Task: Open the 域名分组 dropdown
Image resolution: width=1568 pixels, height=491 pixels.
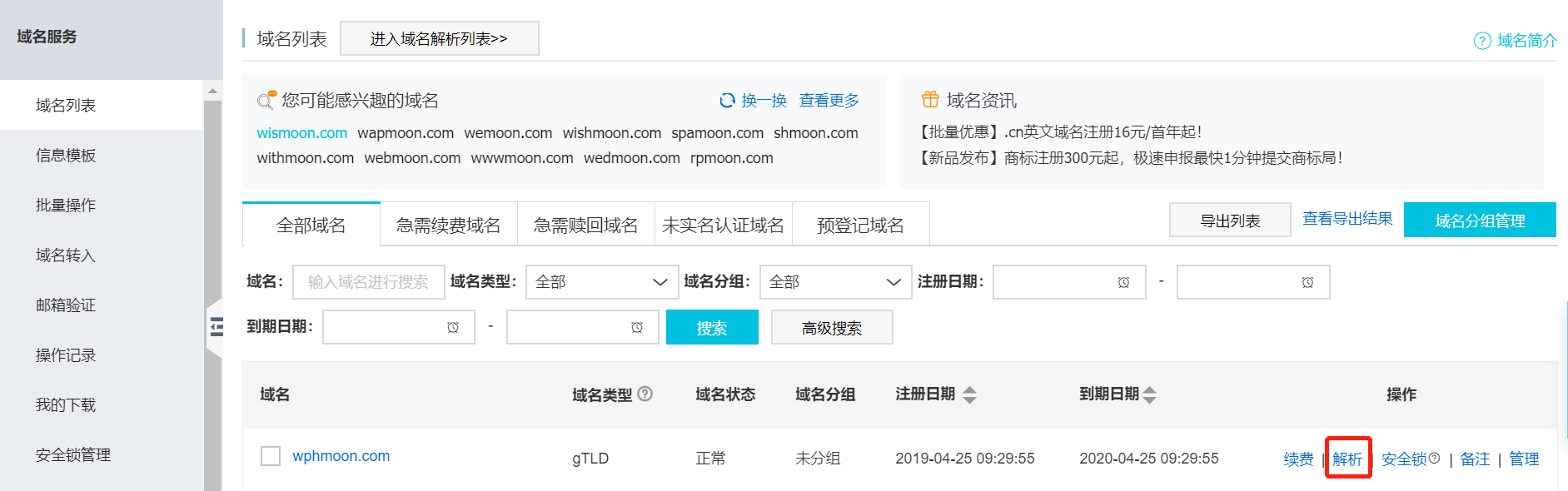Action: coord(836,282)
